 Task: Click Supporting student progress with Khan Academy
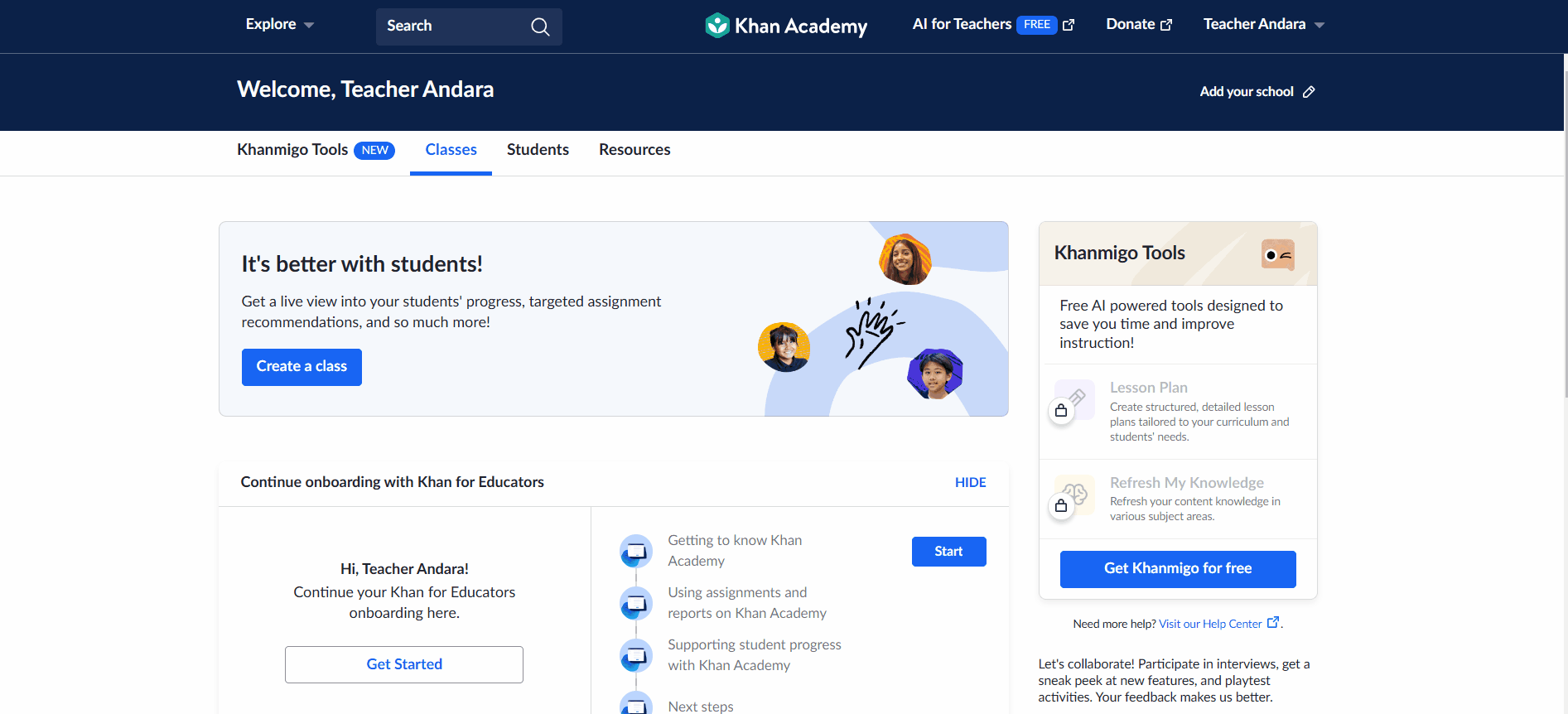[x=755, y=655]
